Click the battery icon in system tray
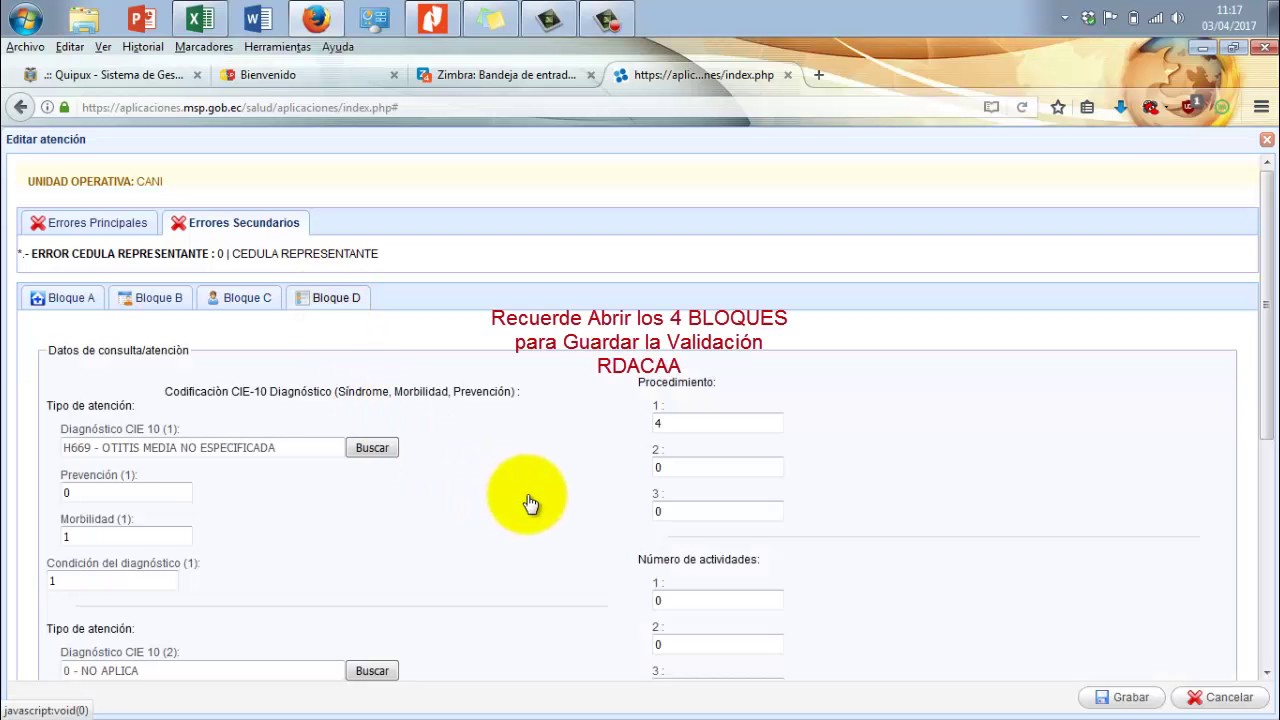1280x720 pixels. point(1133,18)
